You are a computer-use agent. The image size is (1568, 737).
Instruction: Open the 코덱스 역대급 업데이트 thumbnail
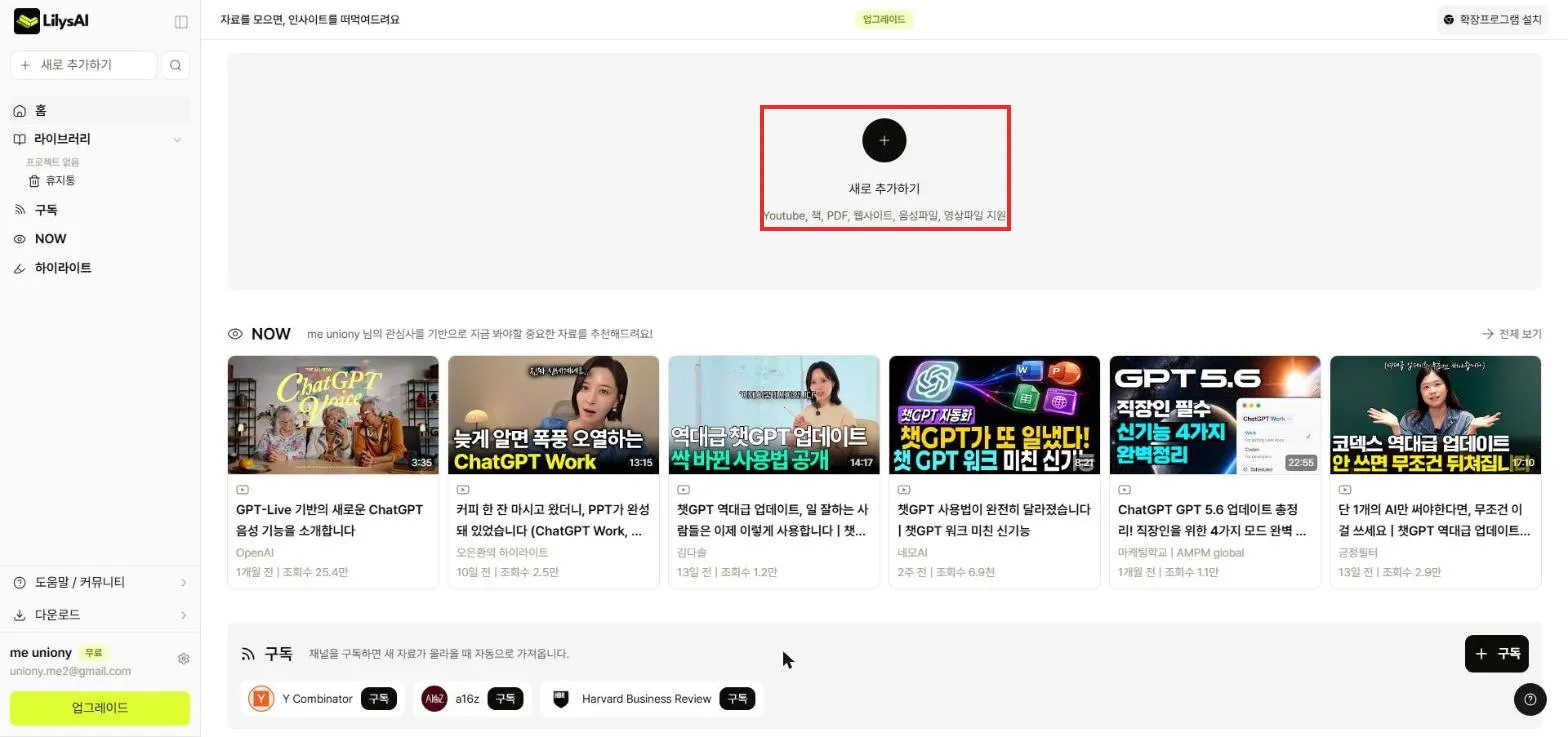(x=1436, y=415)
